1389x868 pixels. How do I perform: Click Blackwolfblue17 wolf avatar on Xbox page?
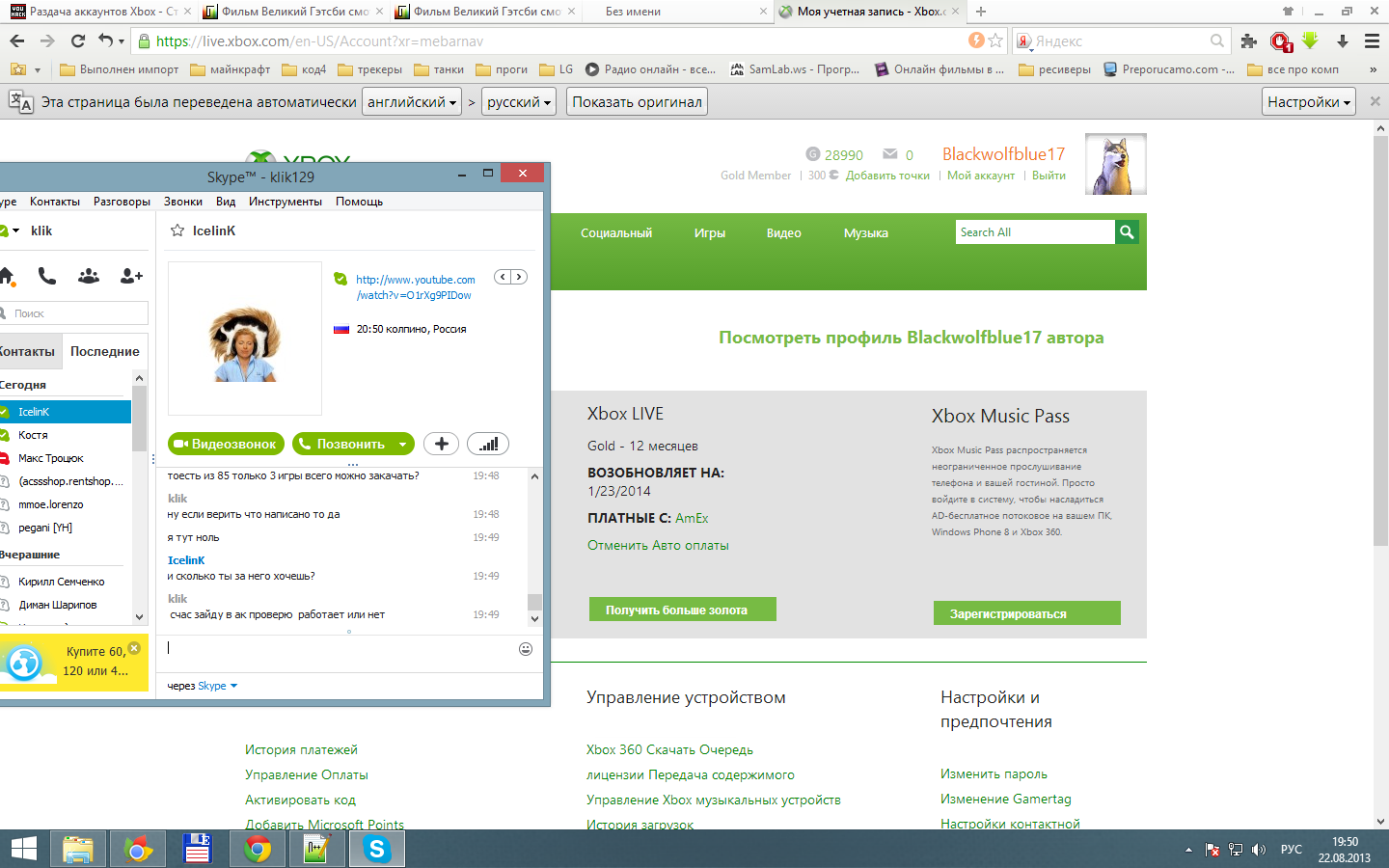coord(1116,164)
